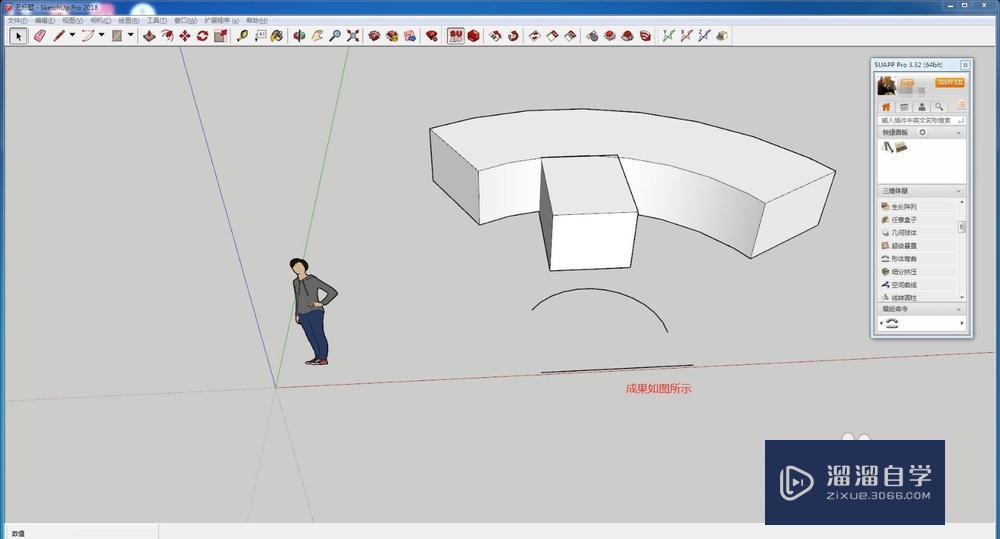Image resolution: width=1000 pixels, height=539 pixels.
Task: Collapse the 最近命令 section in SUAPP
Action: tap(959, 309)
